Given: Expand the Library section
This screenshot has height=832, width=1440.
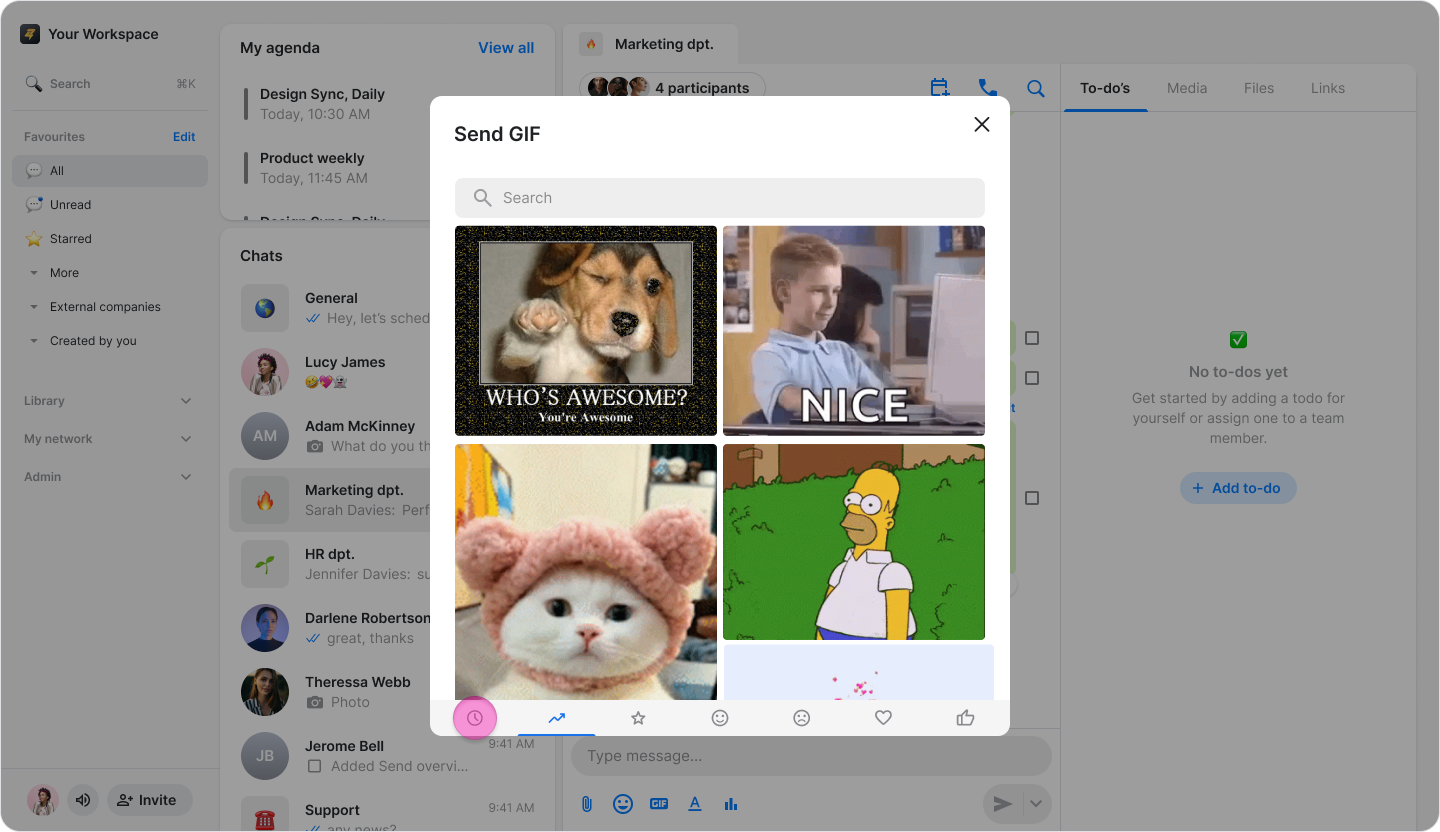Looking at the screenshot, I should [186, 401].
